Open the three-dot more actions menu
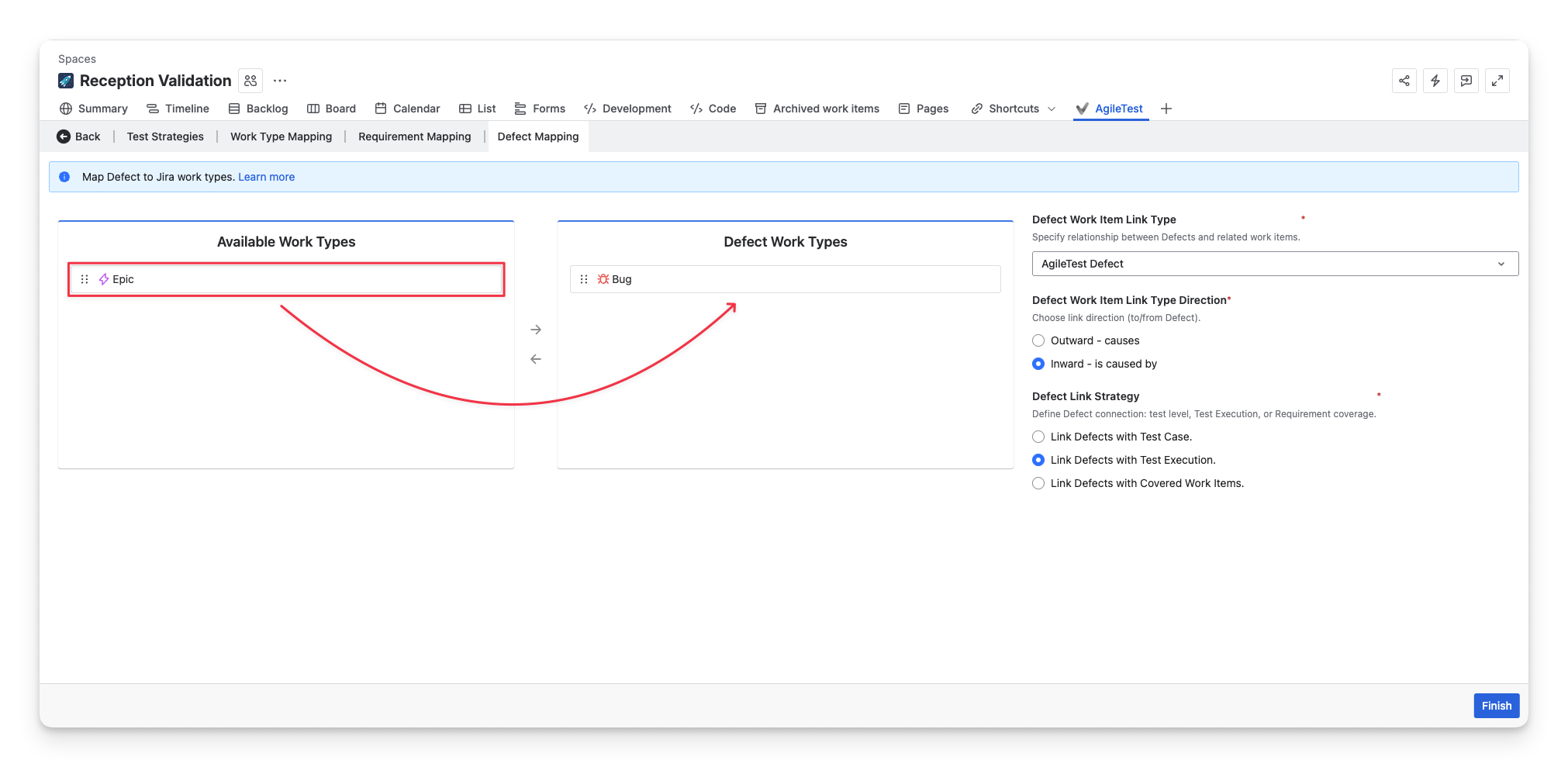The width and height of the screenshot is (1568, 767). point(280,81)
